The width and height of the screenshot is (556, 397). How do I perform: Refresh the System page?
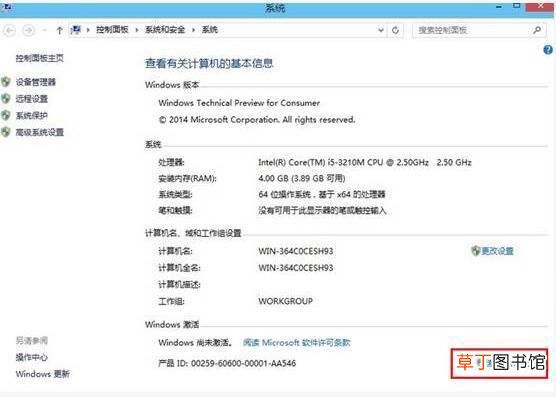(395, 30)
